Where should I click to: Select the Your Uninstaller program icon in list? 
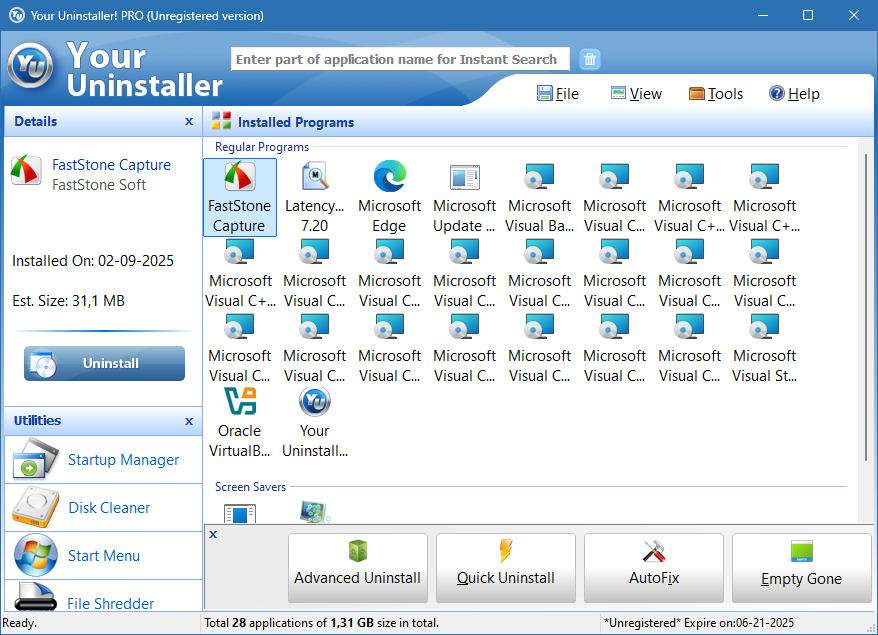point(315,422)
